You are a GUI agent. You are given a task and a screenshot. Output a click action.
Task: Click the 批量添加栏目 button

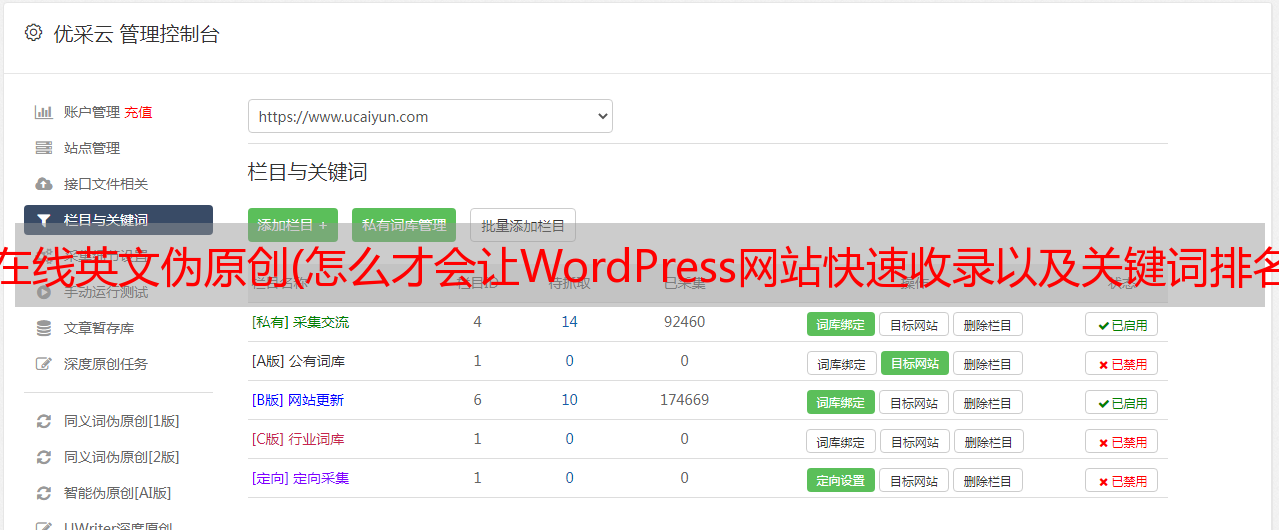coord(523,226)
